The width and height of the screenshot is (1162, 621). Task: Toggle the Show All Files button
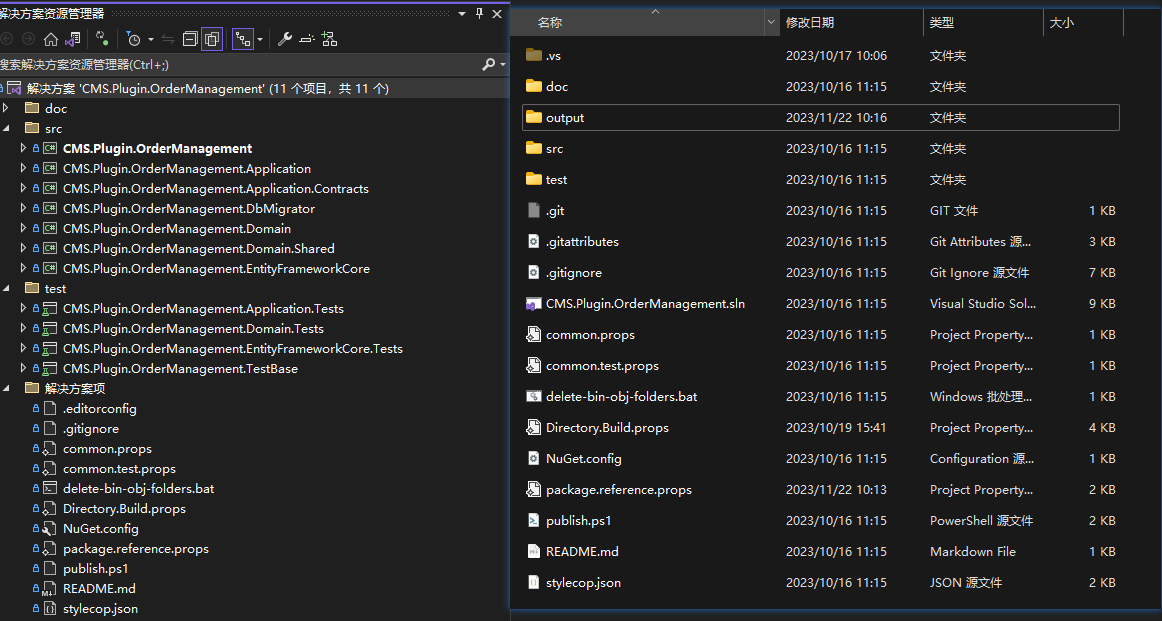pos(211,39)
